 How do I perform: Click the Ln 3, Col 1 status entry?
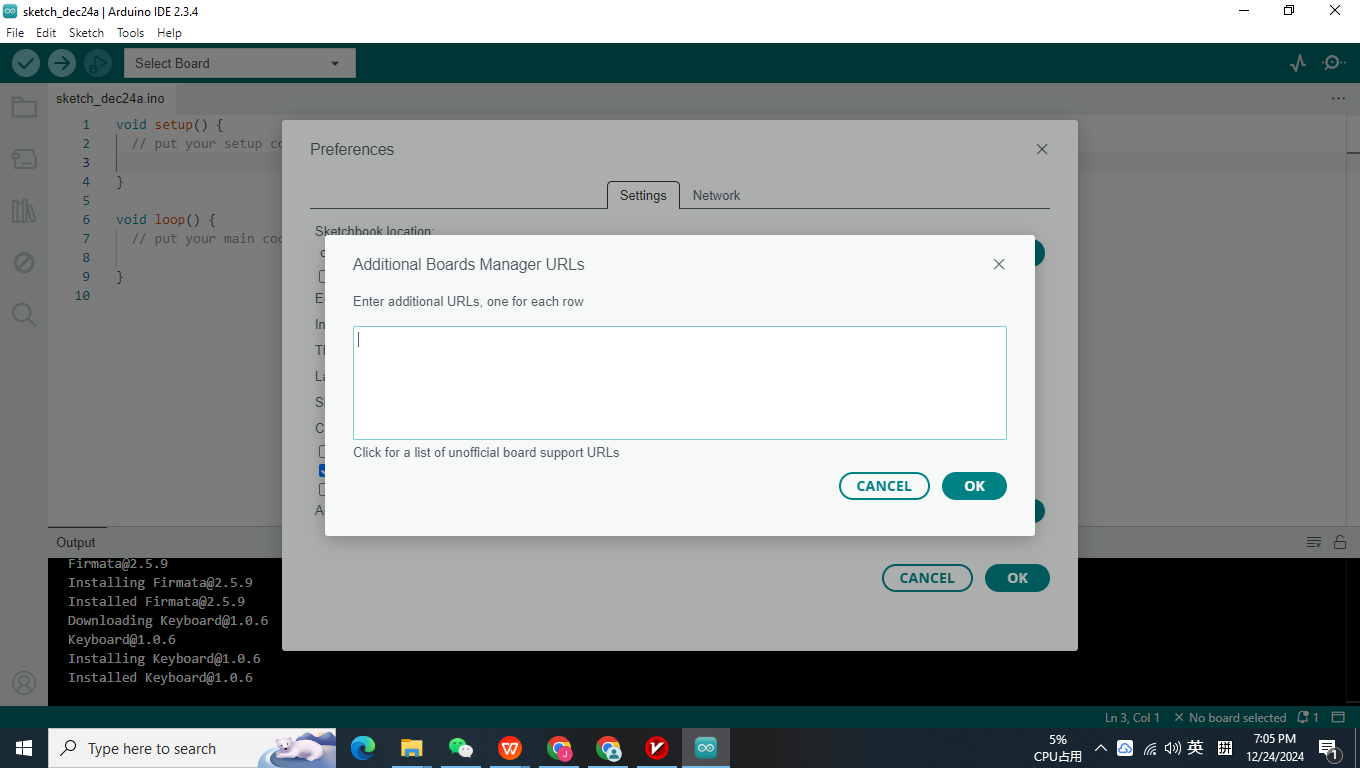(1132, 717)
